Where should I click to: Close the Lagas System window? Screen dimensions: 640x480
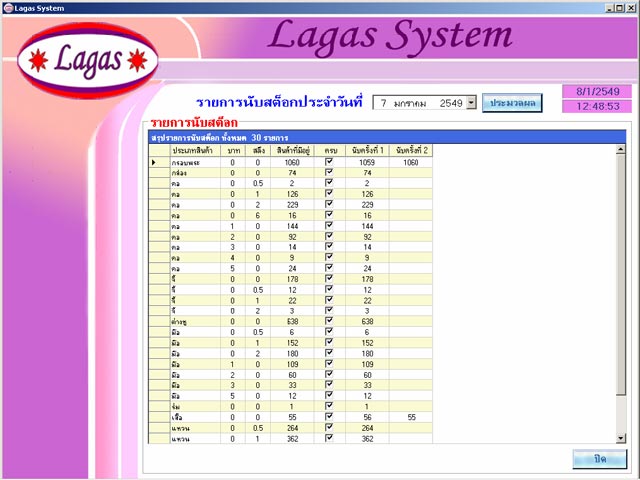click(631, 8)
